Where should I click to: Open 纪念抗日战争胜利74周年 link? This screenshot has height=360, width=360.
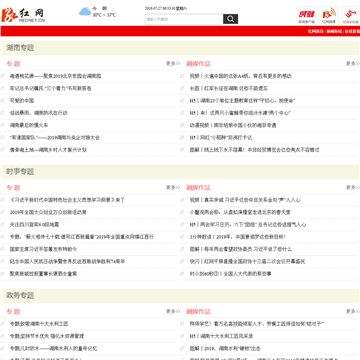coord(67,262)
